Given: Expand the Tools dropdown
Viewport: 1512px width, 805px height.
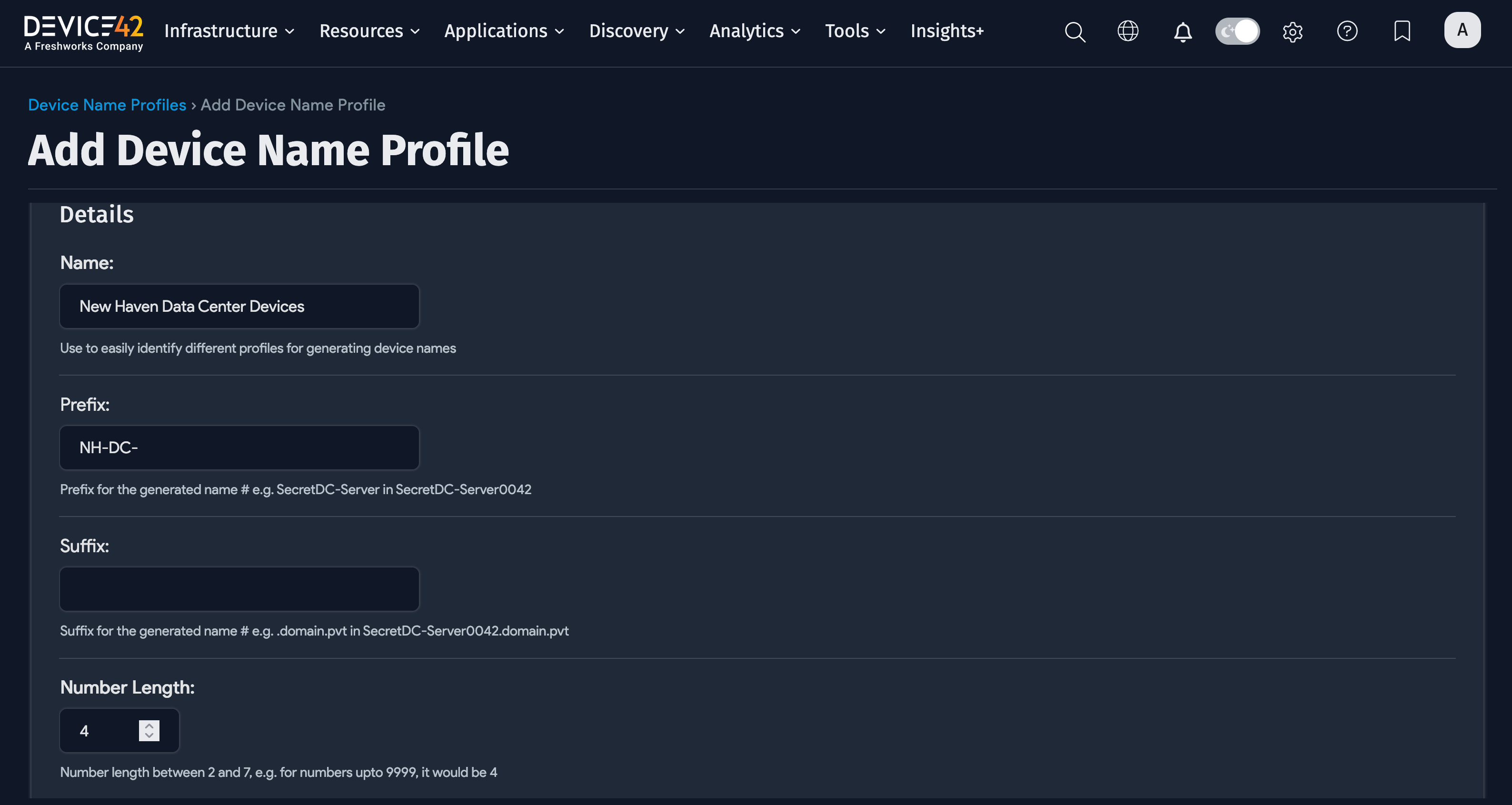Looking at the screenshot, I should point(854,31).
